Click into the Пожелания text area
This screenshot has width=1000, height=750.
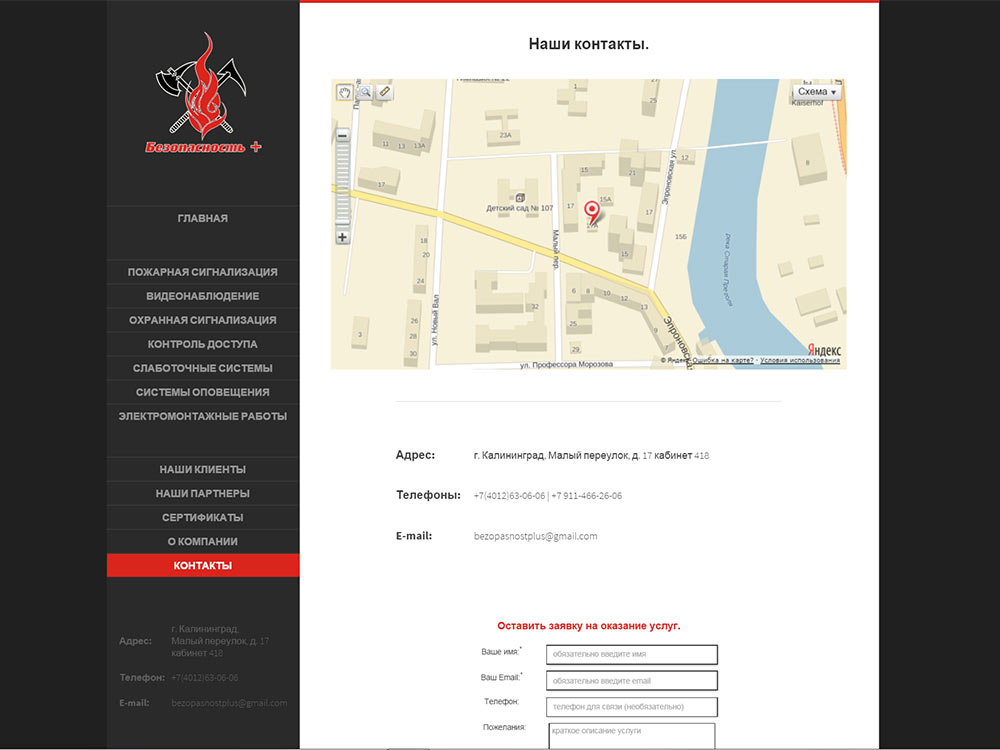pos(631,736)
